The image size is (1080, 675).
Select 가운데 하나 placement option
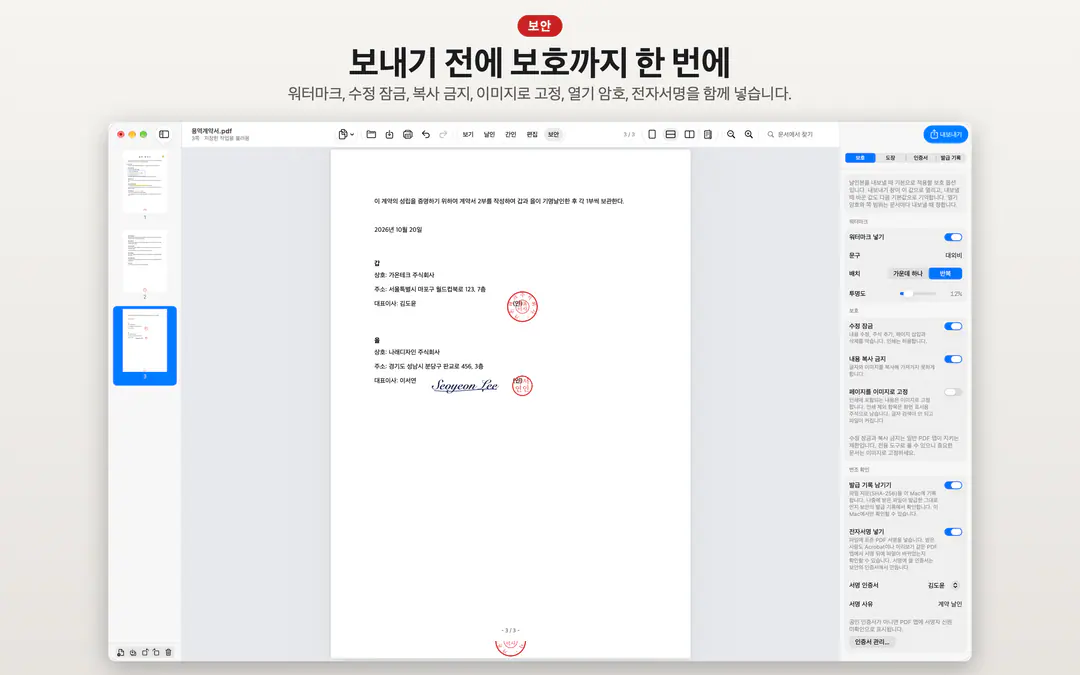click(x=908, y=273)
